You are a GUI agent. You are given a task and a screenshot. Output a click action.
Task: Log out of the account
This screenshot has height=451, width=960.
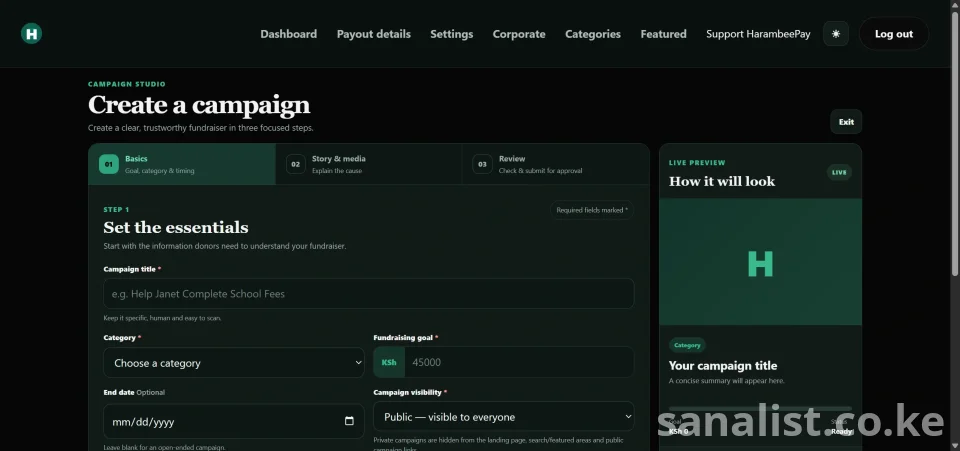893,34
